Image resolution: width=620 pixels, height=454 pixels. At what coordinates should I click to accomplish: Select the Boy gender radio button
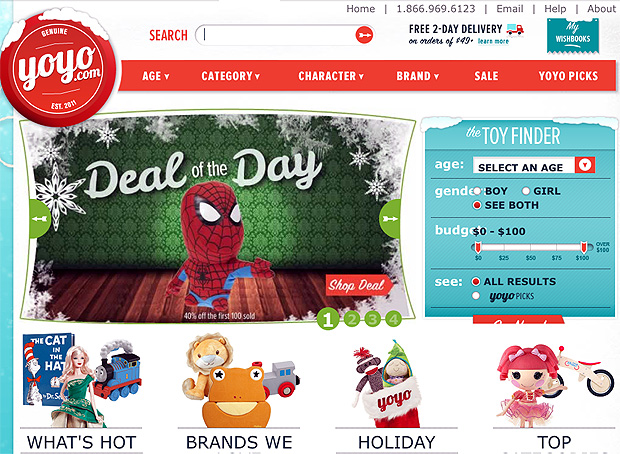[477, 191]
